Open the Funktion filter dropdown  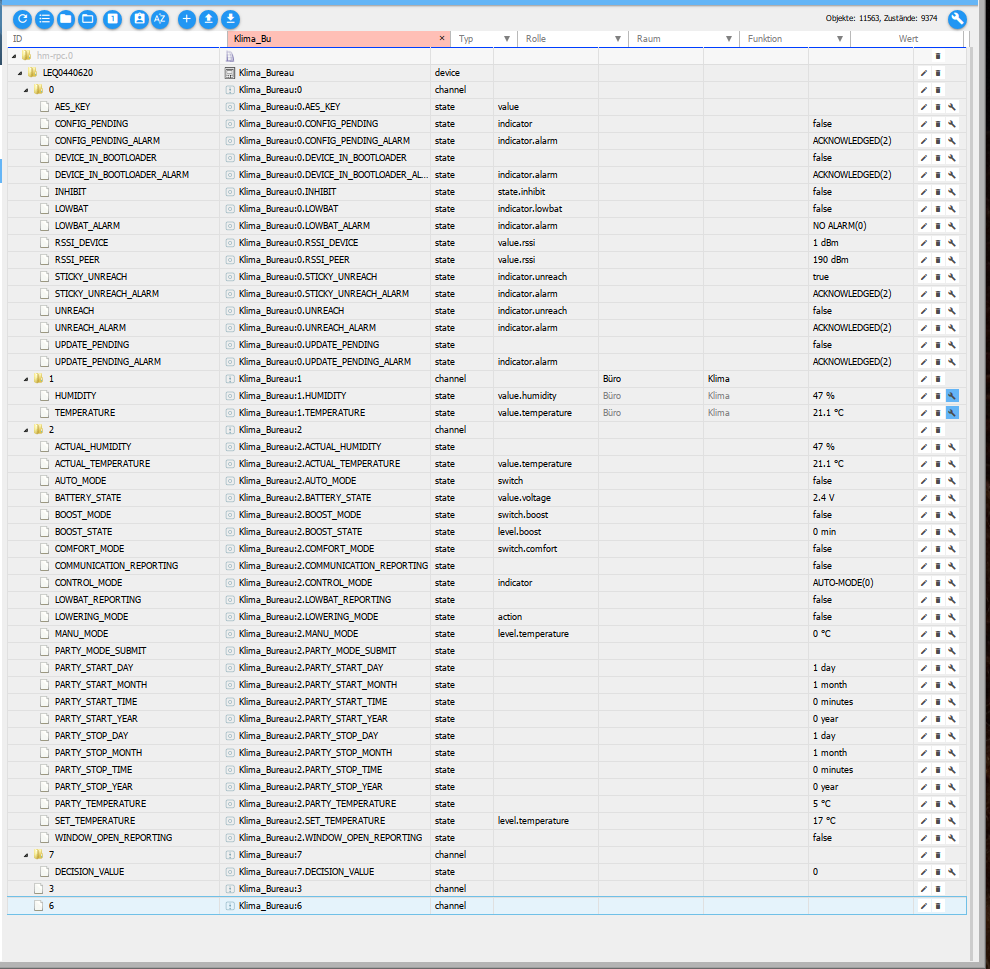pos(840,39)
